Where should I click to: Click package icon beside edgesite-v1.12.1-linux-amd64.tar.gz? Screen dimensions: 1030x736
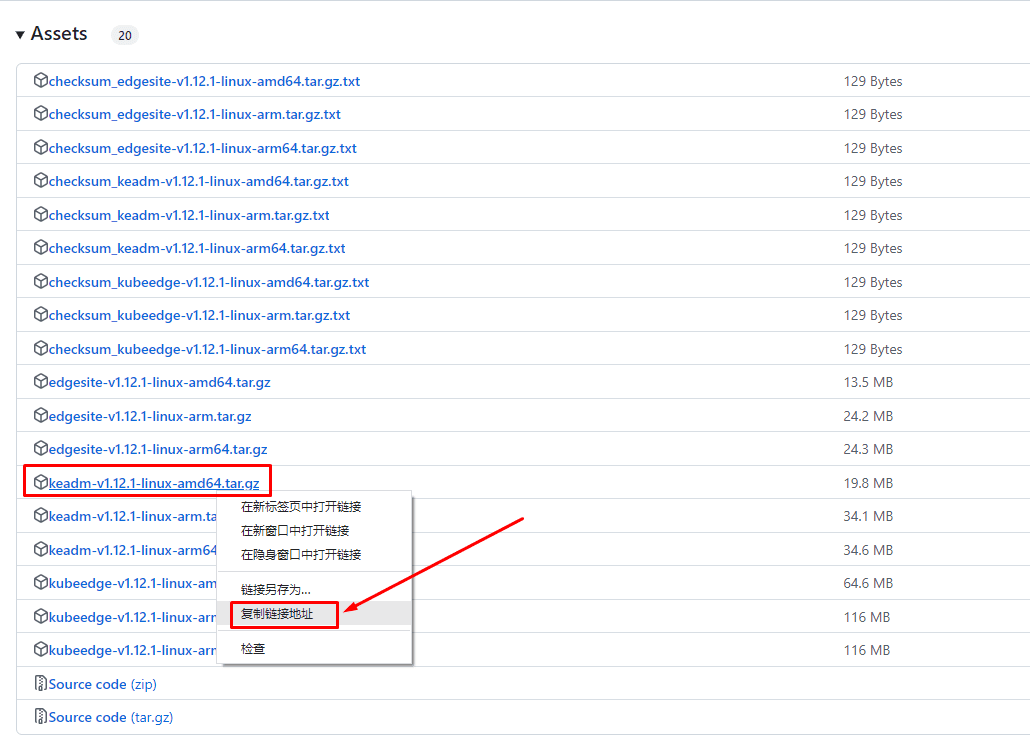[x=41, y=381]
